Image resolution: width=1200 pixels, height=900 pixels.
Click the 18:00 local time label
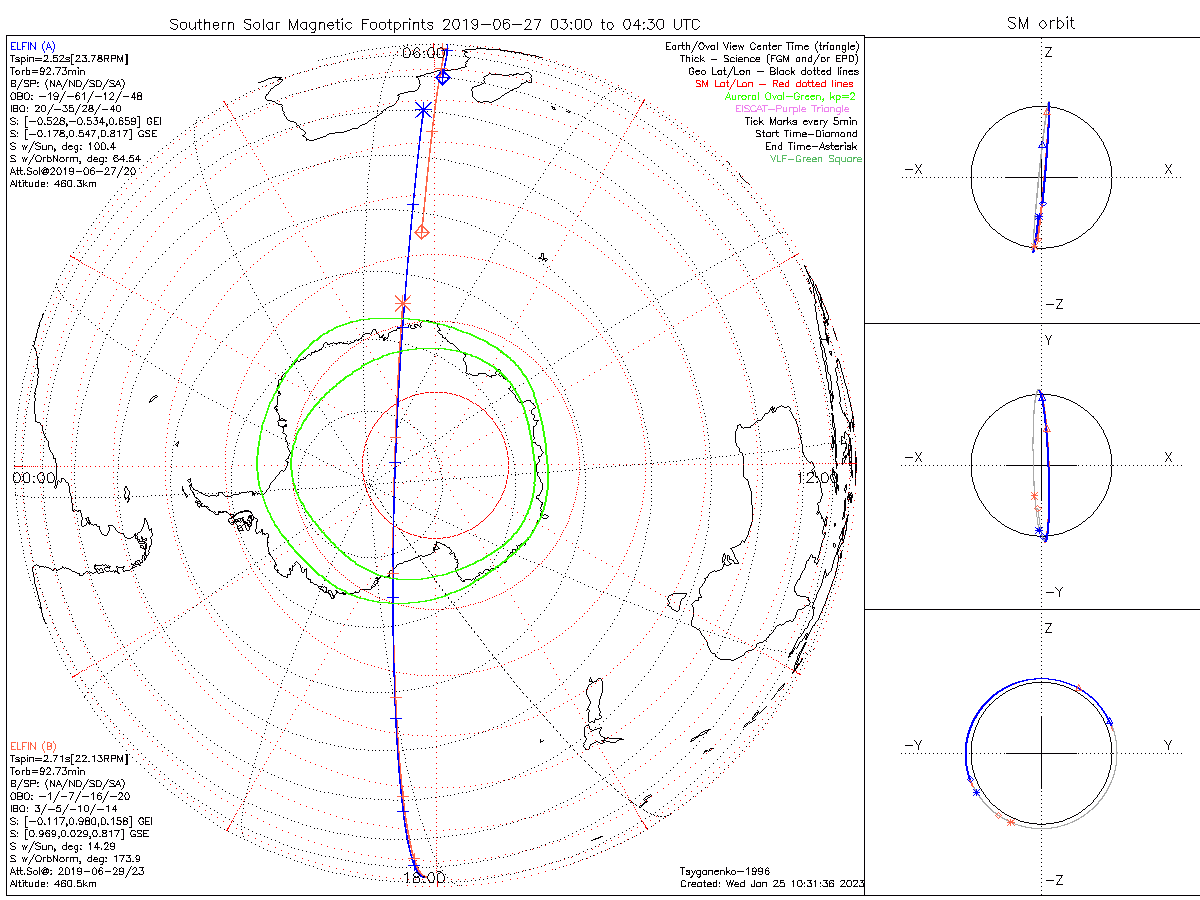(422, 878)
